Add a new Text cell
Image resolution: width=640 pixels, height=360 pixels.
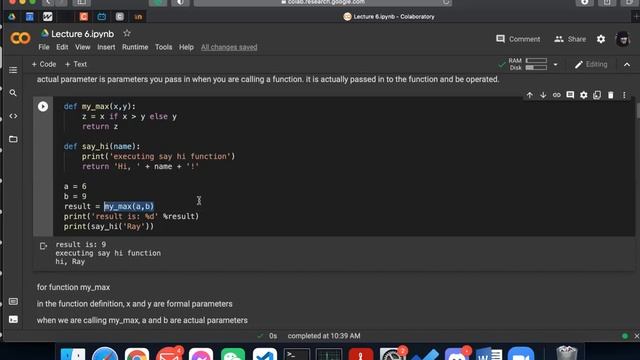[x=76, y=64]
